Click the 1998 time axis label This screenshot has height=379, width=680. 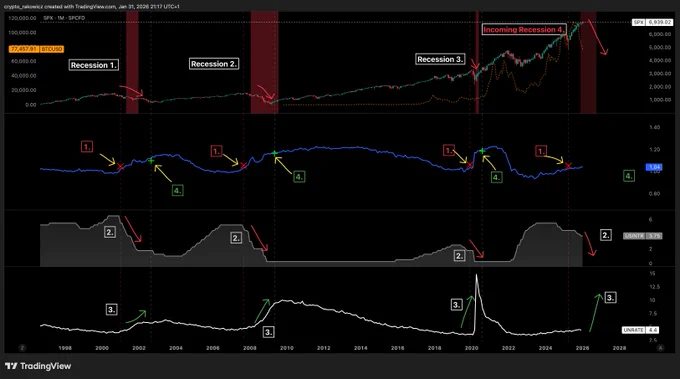click(x=65, y=348)
